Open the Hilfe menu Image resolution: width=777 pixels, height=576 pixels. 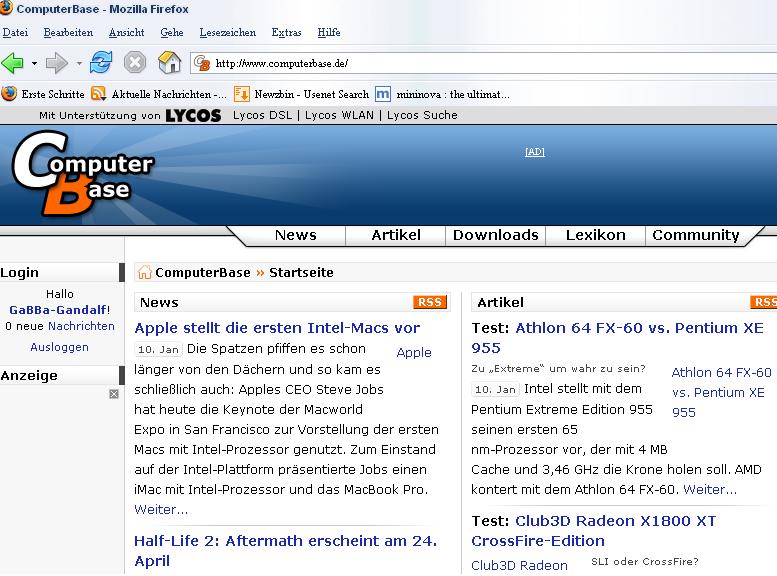(x=329, y=33)
